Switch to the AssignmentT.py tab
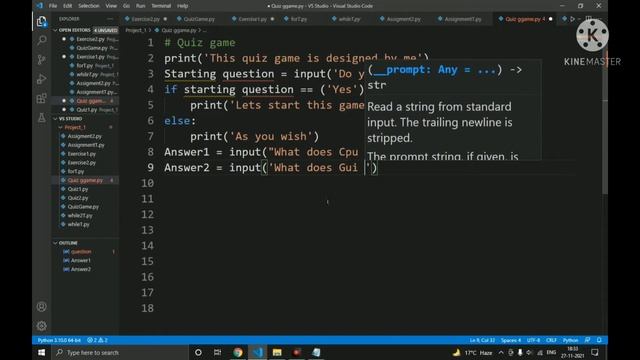 coord(462,19)
